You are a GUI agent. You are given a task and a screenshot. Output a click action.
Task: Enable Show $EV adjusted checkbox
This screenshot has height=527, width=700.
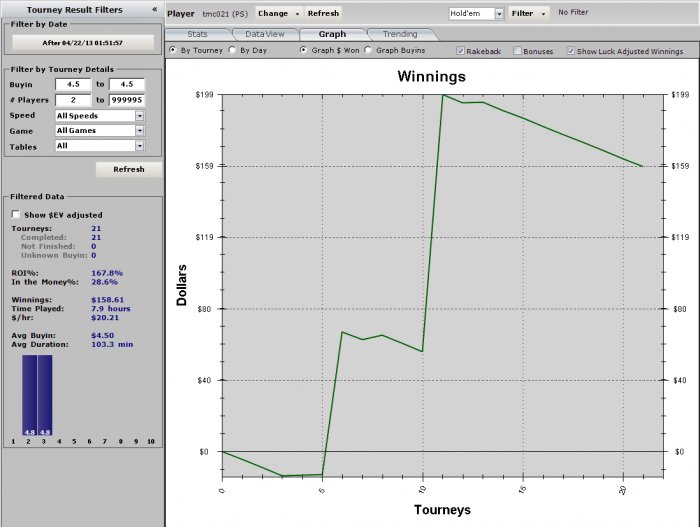(x=15, y=214)
